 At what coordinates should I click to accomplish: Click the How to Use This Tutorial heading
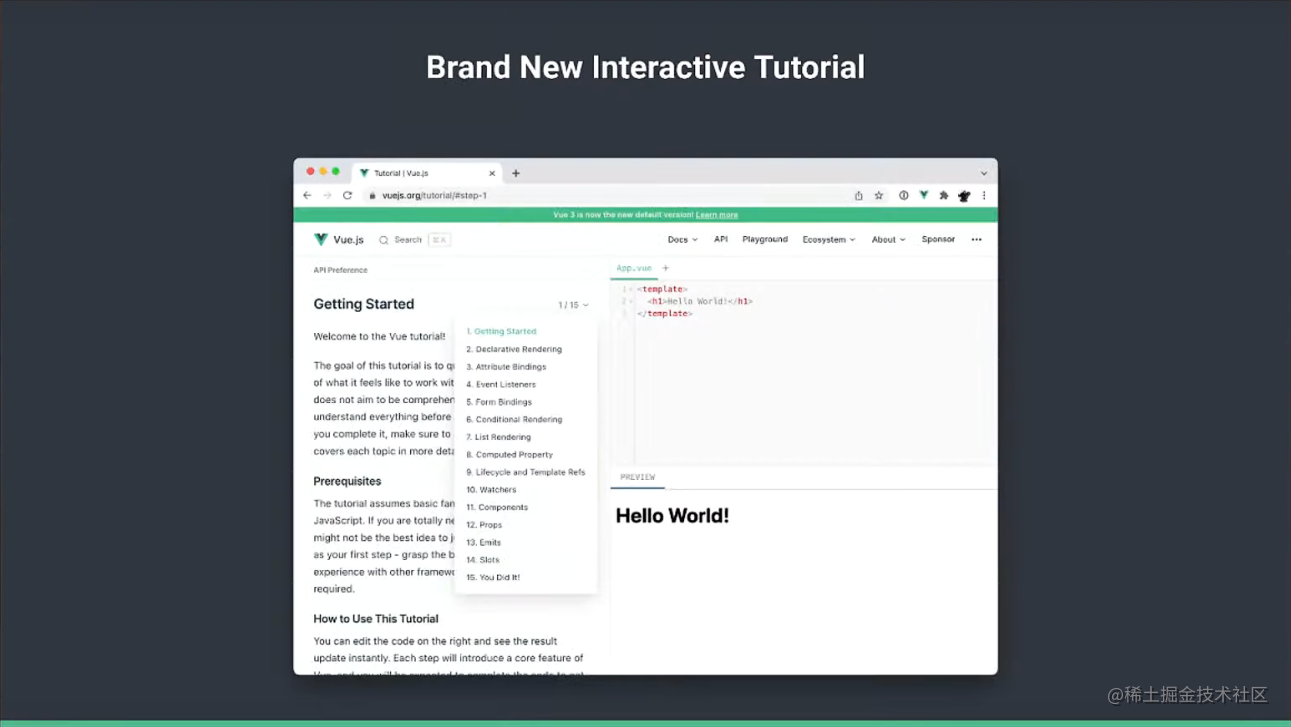376,619
